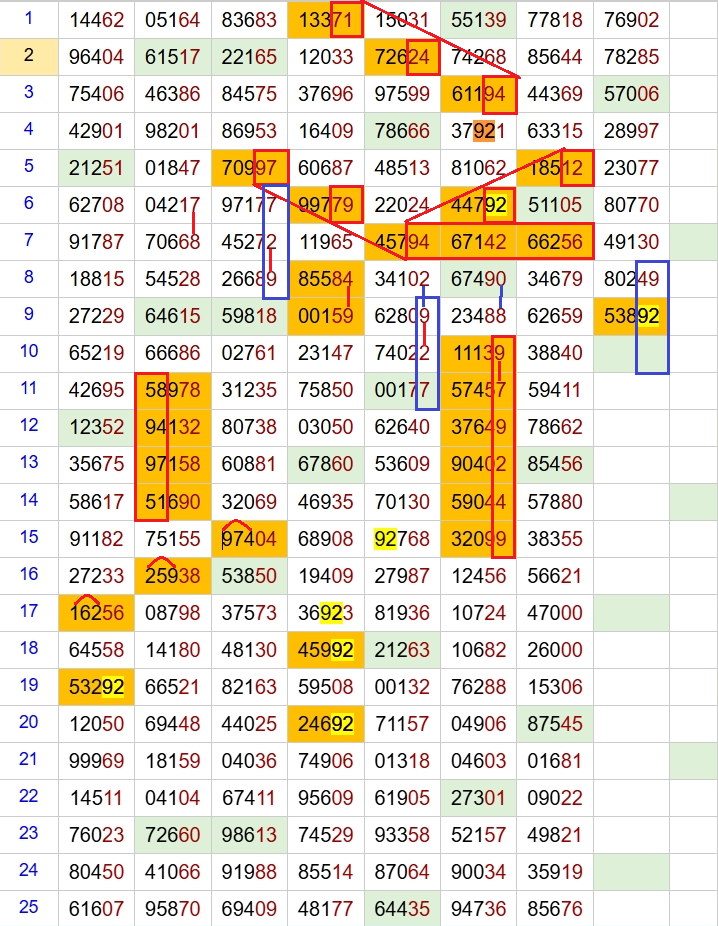The width and height of the screenshot is (718, 926).
Task: Select the orange cell containing 67142
Action: (x=478, y=242)
